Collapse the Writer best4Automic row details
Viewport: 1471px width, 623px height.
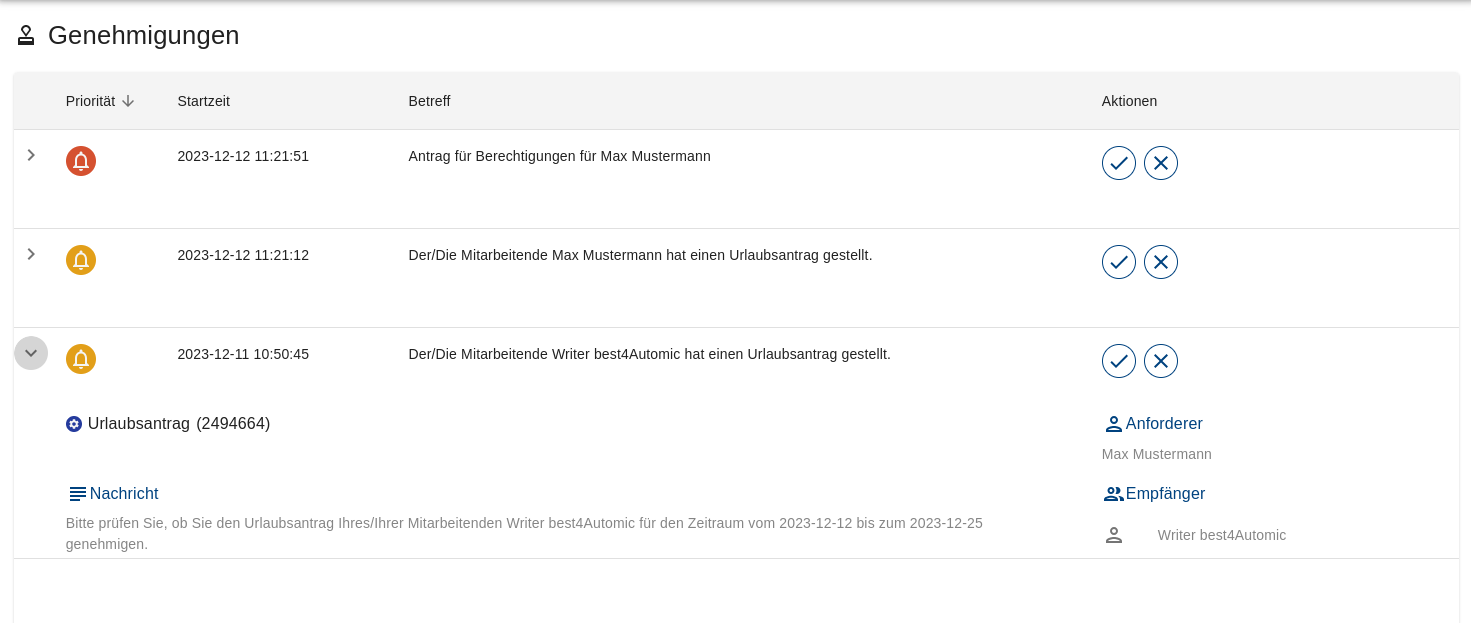(x=31, y=353)
